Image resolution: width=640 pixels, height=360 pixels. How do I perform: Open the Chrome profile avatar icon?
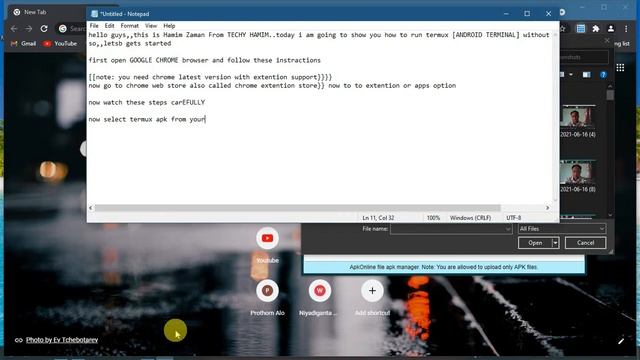tap(611, 29)
